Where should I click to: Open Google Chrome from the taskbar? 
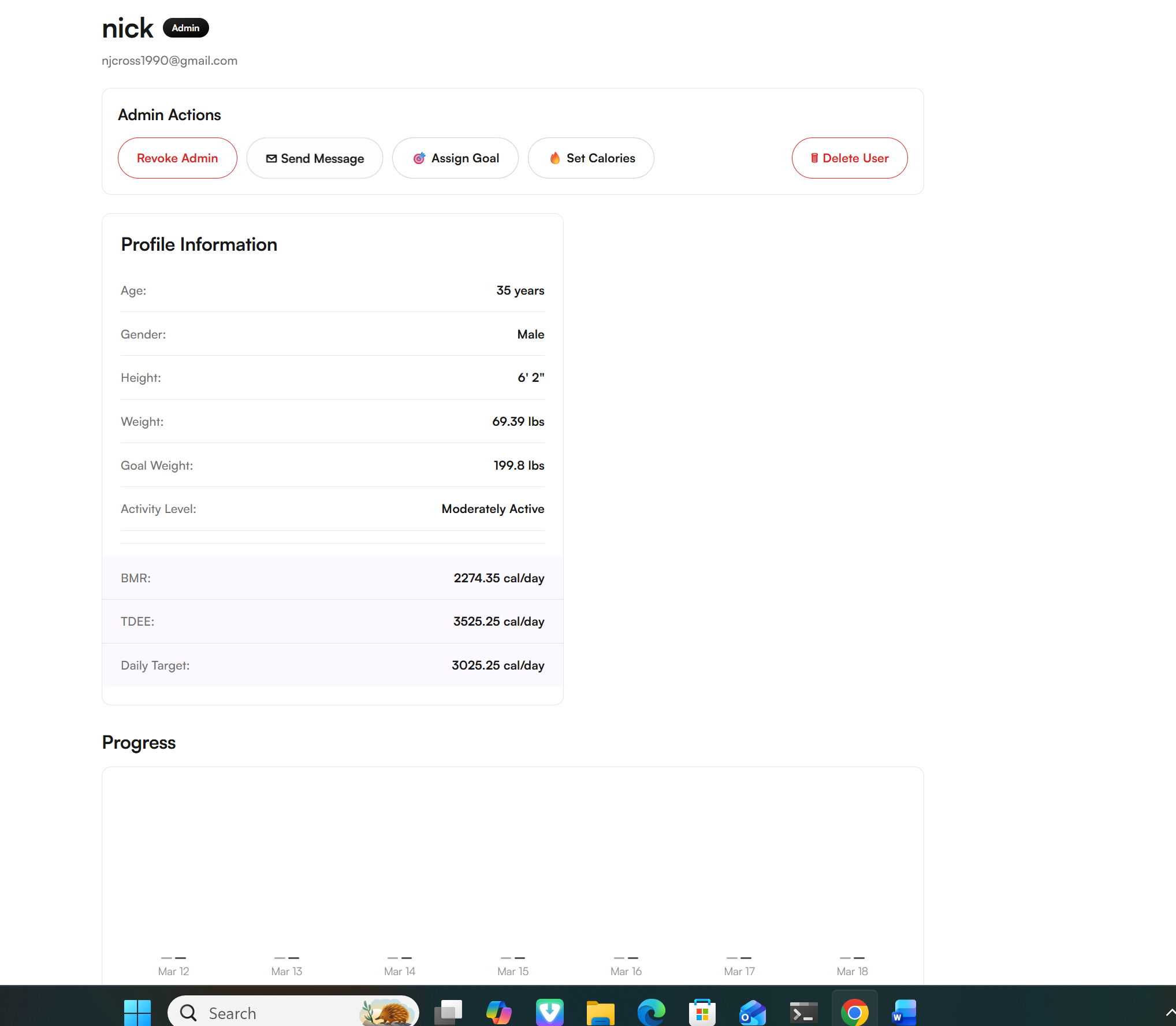pyautogui.click(x=854, y=1012)
